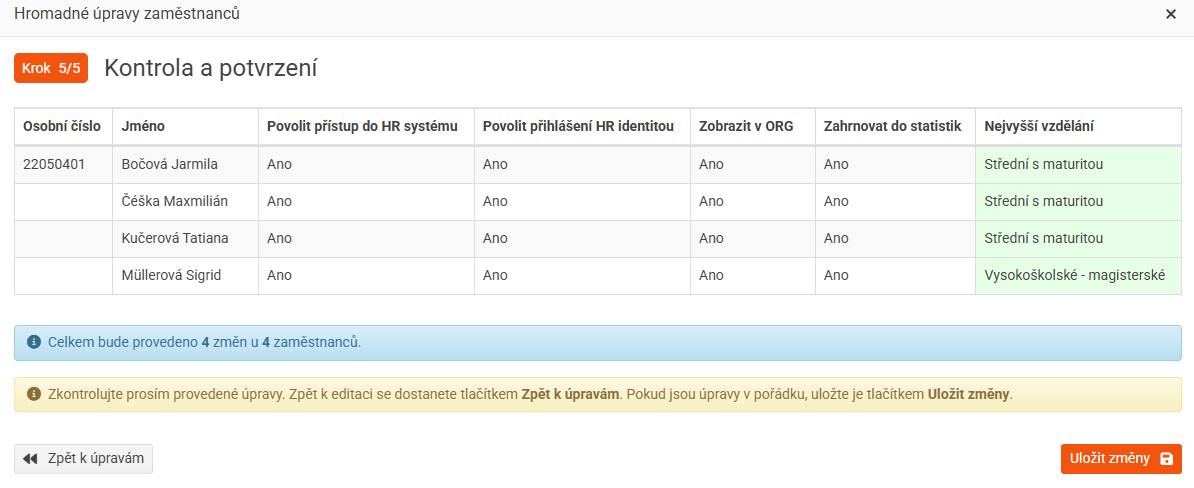Click Vysokoškolské - magisterské education cell
Viewport: 1194px width, 488px height.
click(1075, 275)
